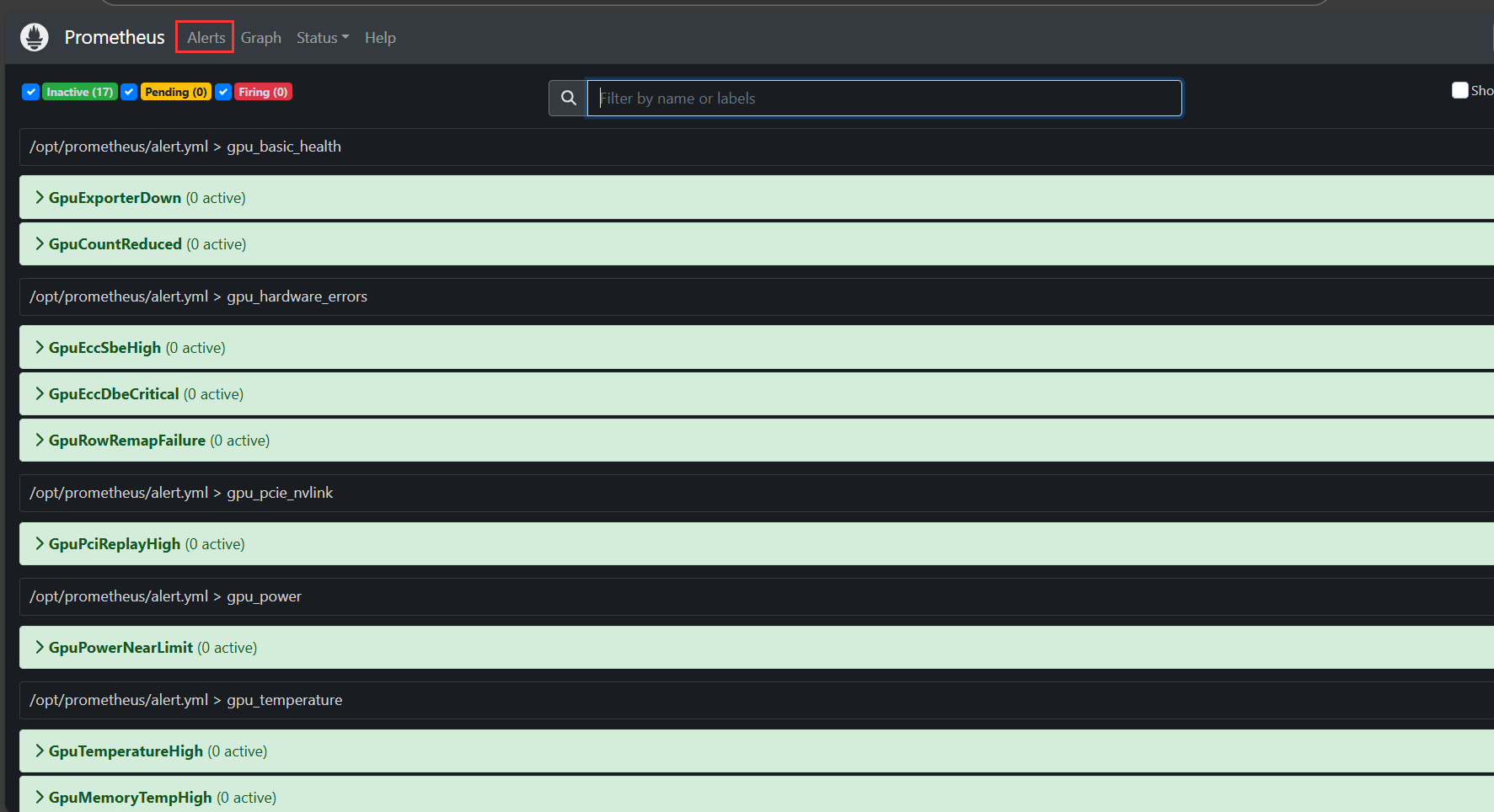
Task: Focus the Filter by name or labels field
Action: (884, 99)
